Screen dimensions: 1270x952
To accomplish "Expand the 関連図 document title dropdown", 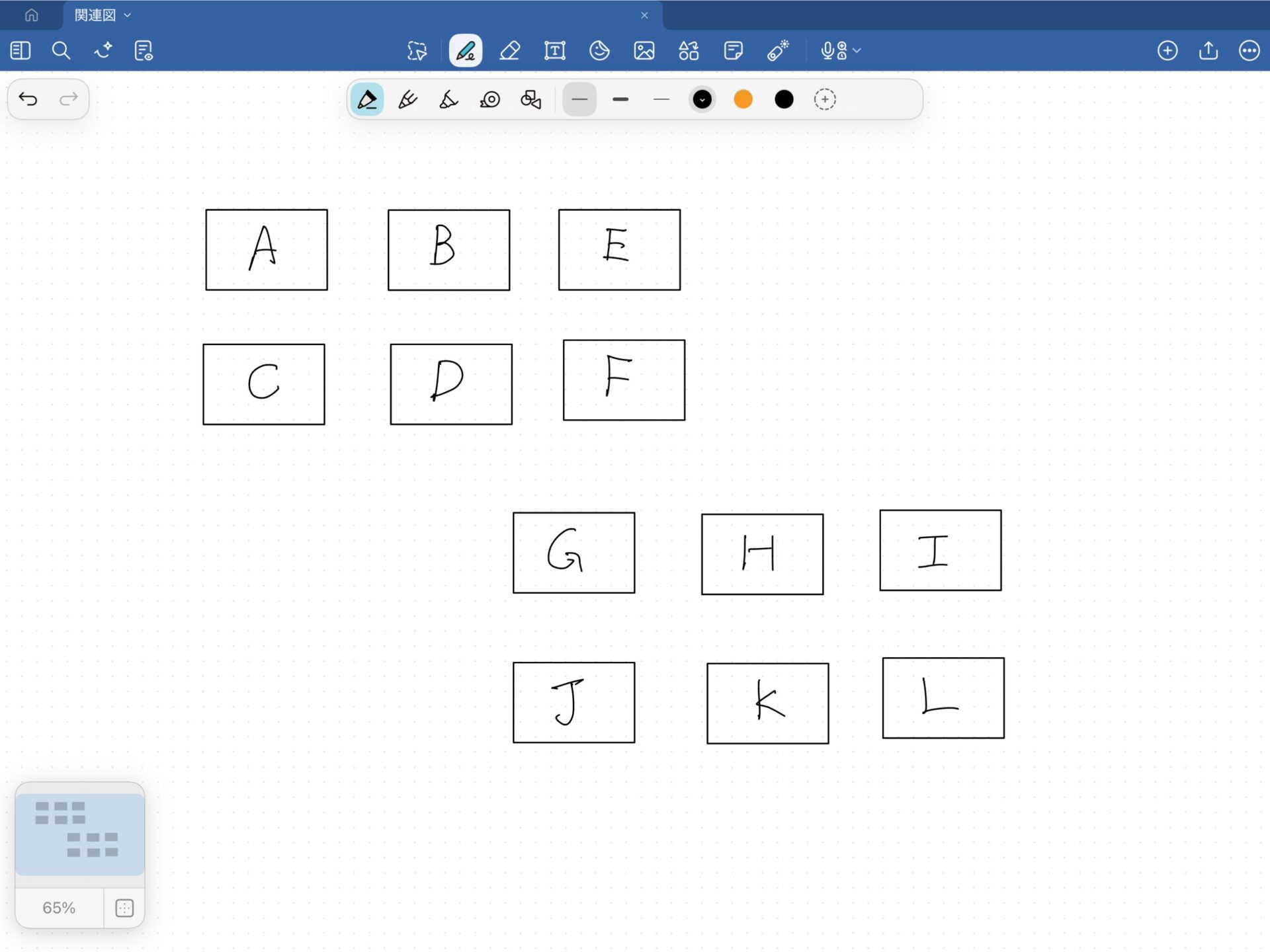I will click(x=128, y=15).
